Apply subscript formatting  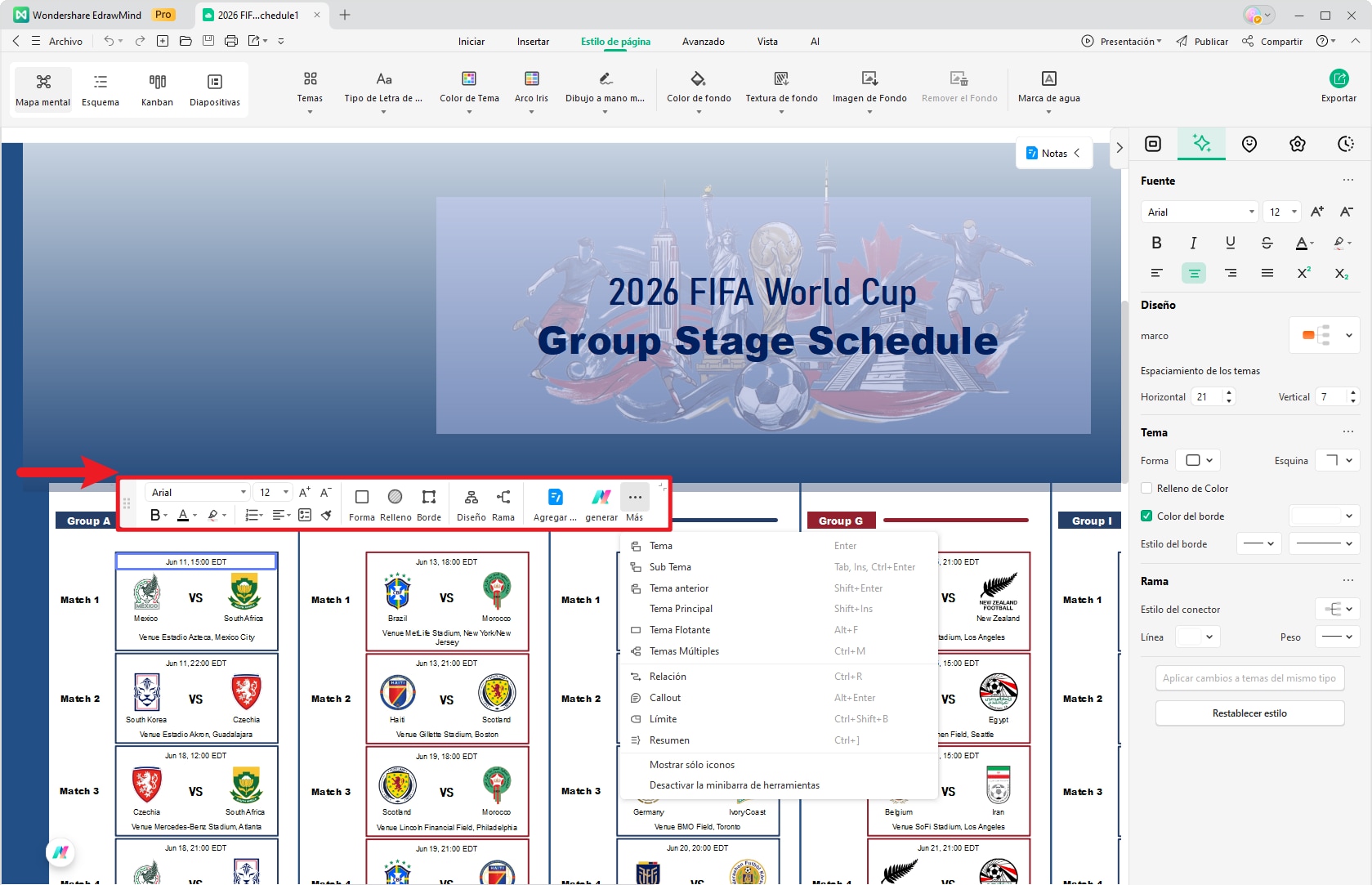tap(1342, 273)
